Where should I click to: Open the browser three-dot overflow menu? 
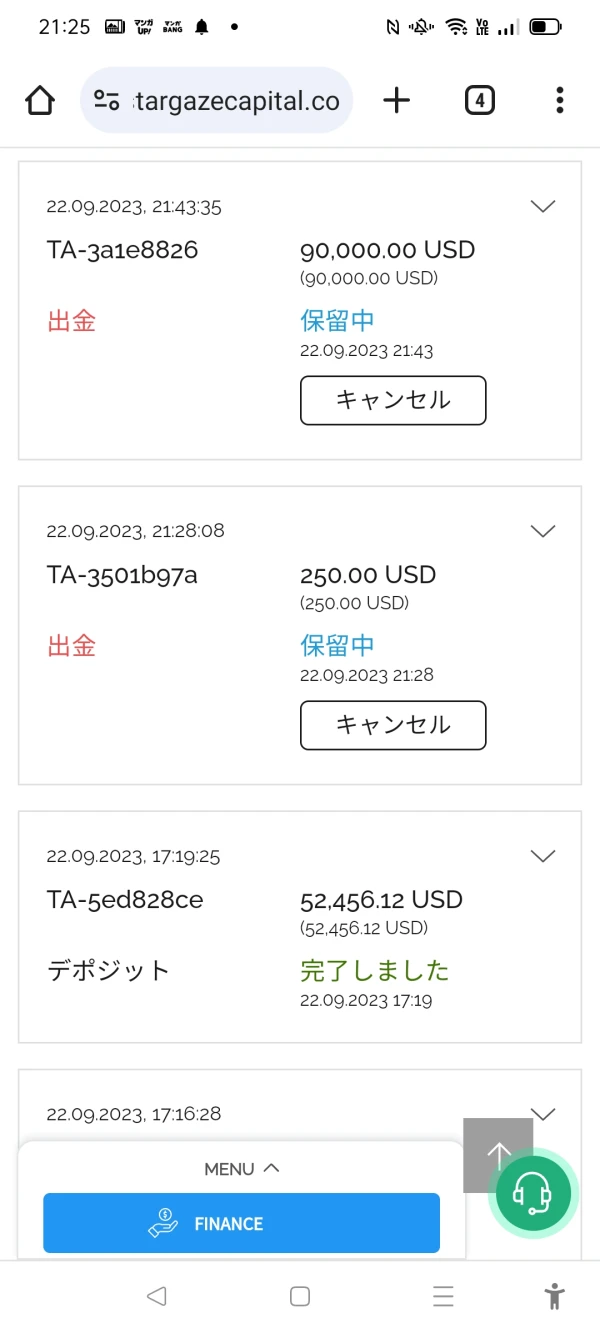pos(559,100)
